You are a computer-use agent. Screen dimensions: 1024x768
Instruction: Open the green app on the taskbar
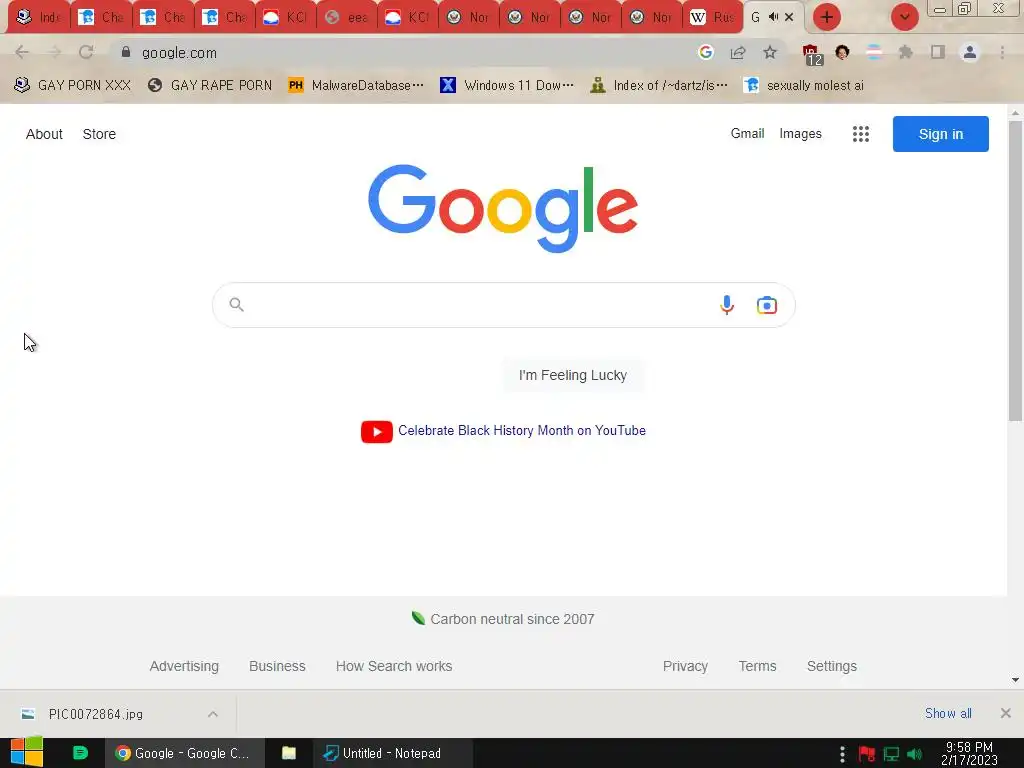click(x=80, y=753)
